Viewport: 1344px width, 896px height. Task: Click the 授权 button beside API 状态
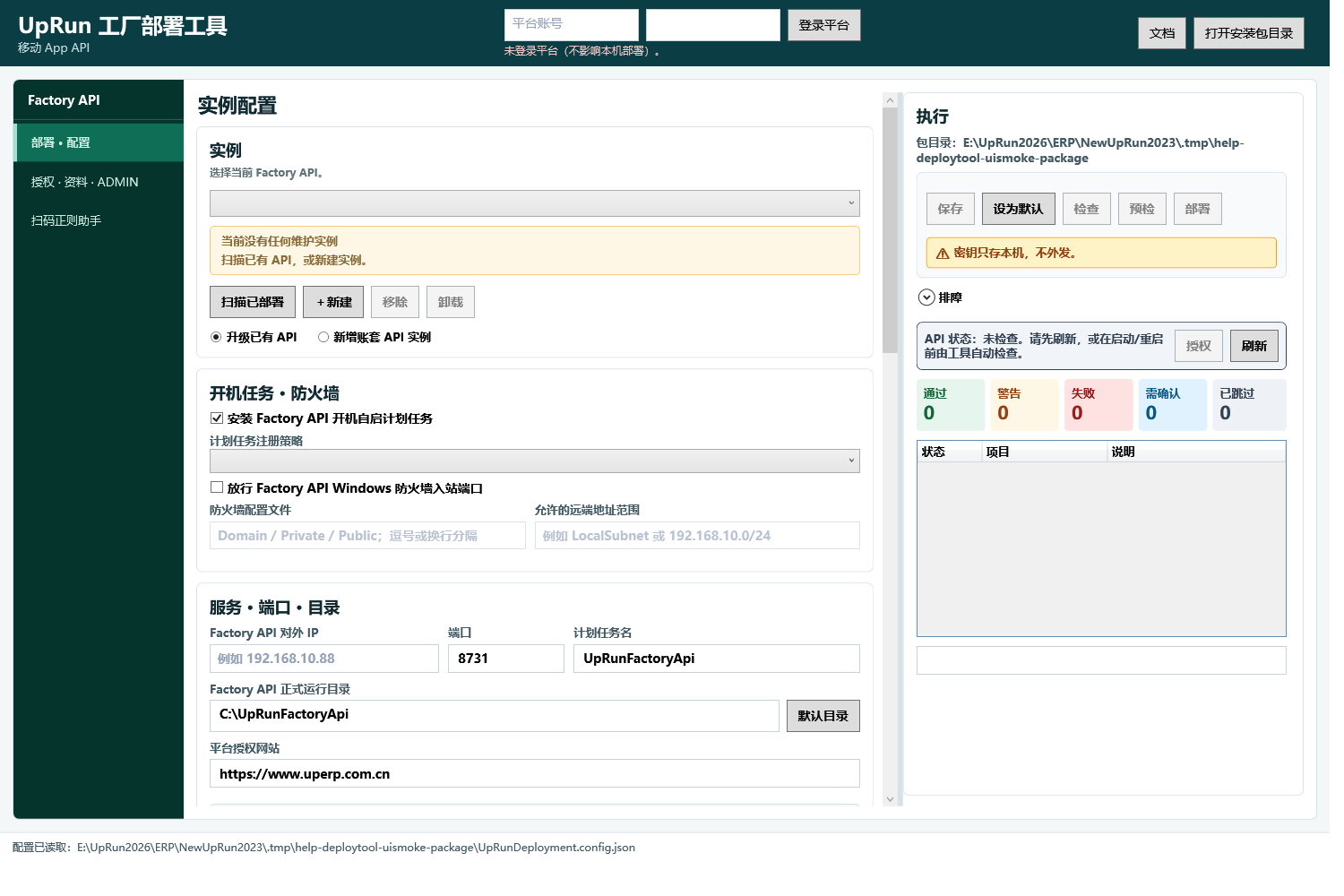point(1199,346)
